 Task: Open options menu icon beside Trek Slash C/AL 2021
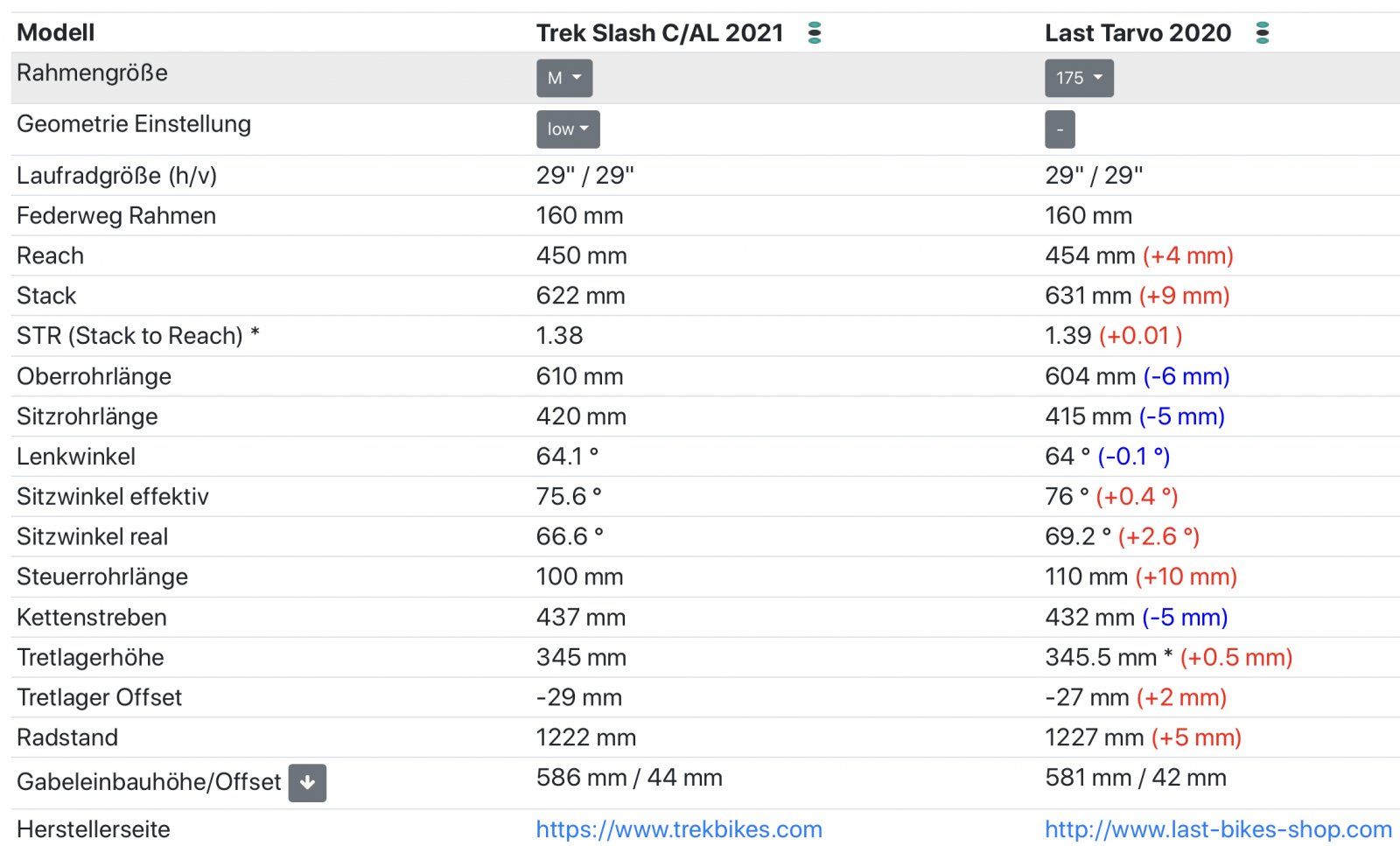[815, 33]
